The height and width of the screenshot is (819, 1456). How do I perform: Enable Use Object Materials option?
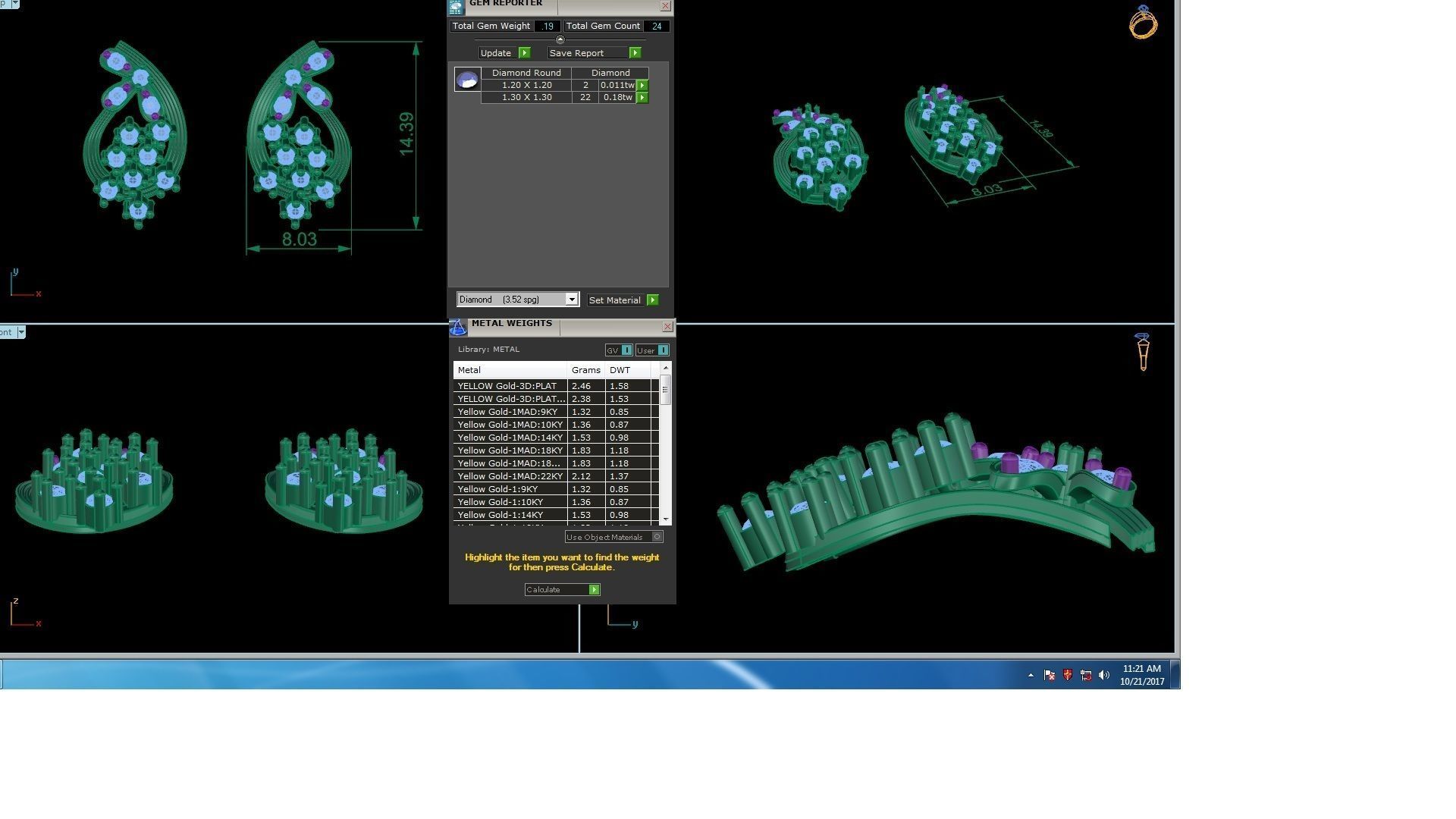[657, 537]
